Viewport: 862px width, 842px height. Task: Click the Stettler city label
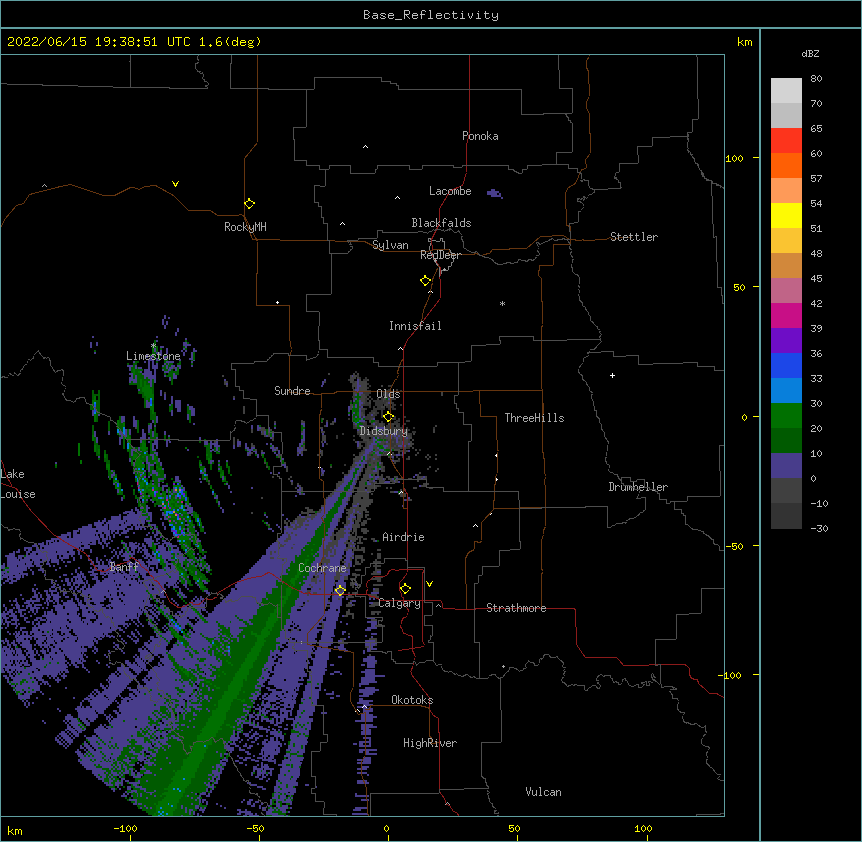(634, 237)
